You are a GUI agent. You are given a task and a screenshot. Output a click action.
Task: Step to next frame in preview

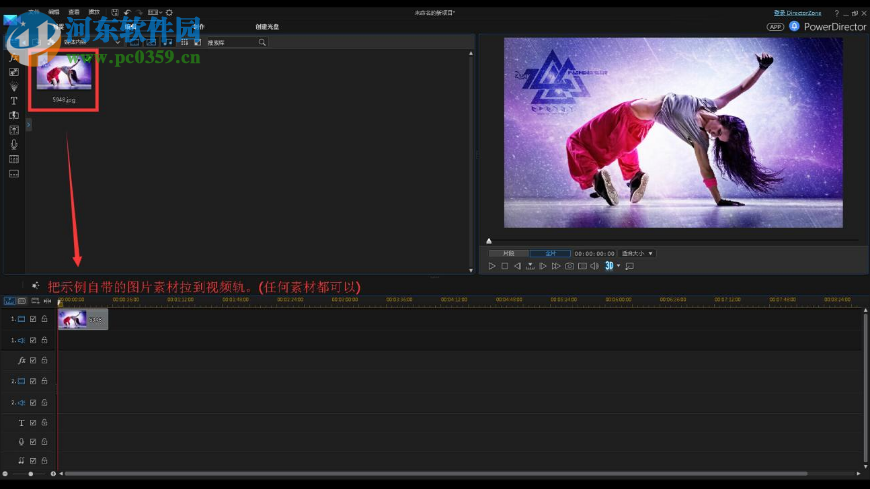click(543, 266)
